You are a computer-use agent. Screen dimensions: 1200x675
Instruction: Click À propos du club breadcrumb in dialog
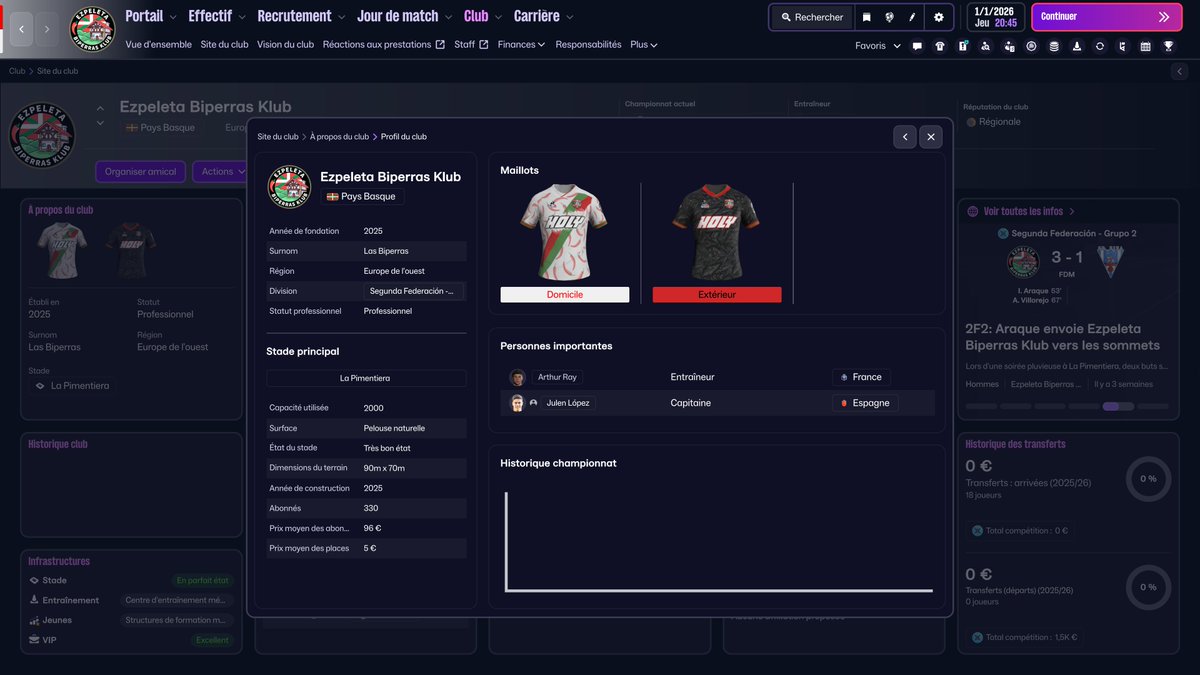[x=339, y=137]
